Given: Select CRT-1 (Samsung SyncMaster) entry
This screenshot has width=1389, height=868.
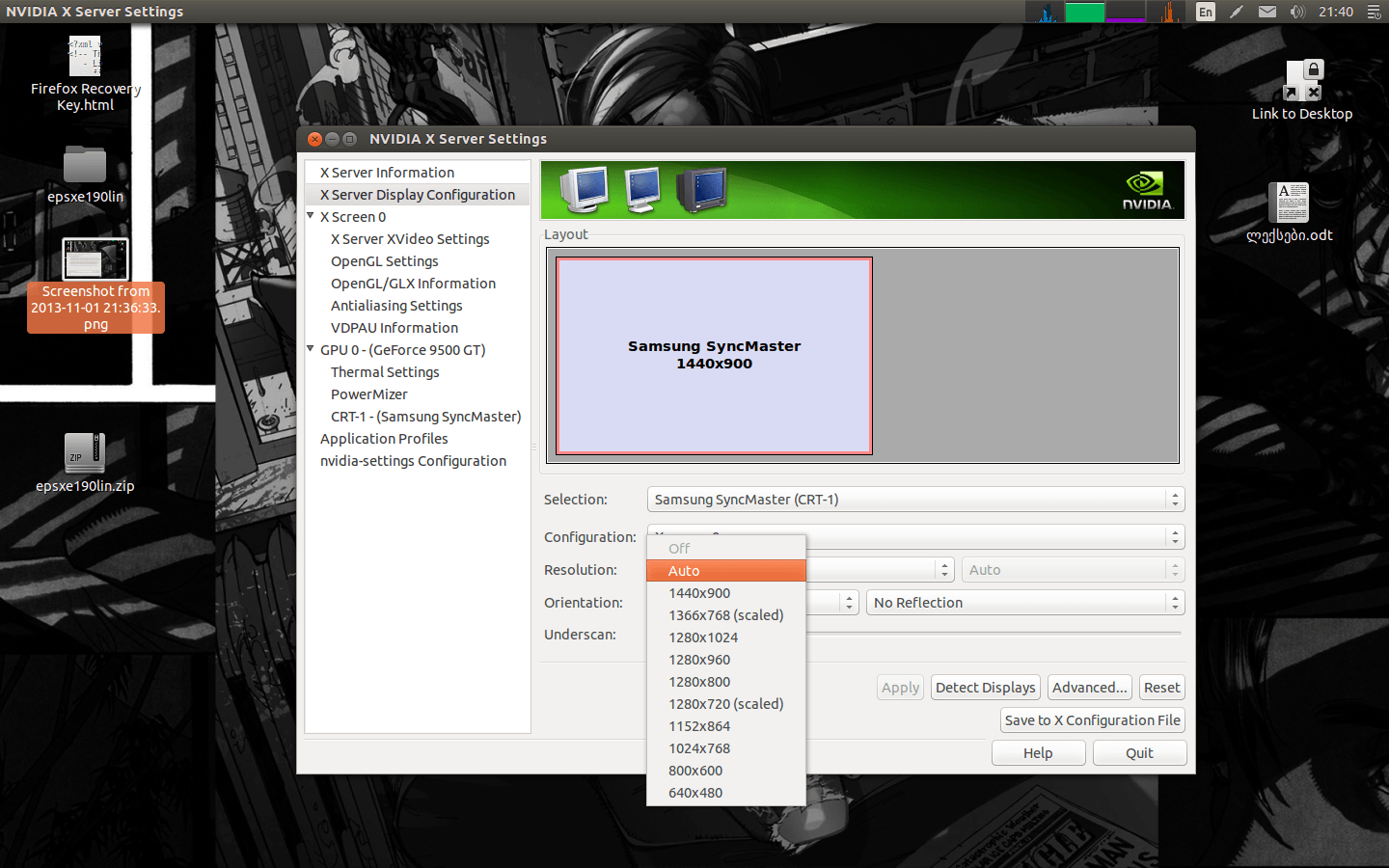Looking at the screenshot, I should click(425, 417).
